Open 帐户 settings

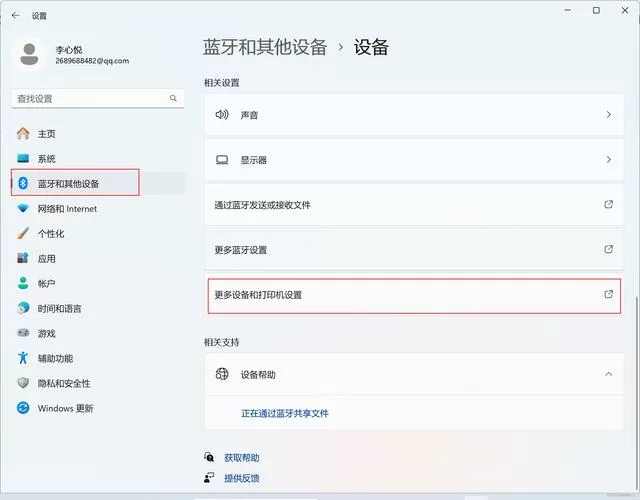(98, 284)
